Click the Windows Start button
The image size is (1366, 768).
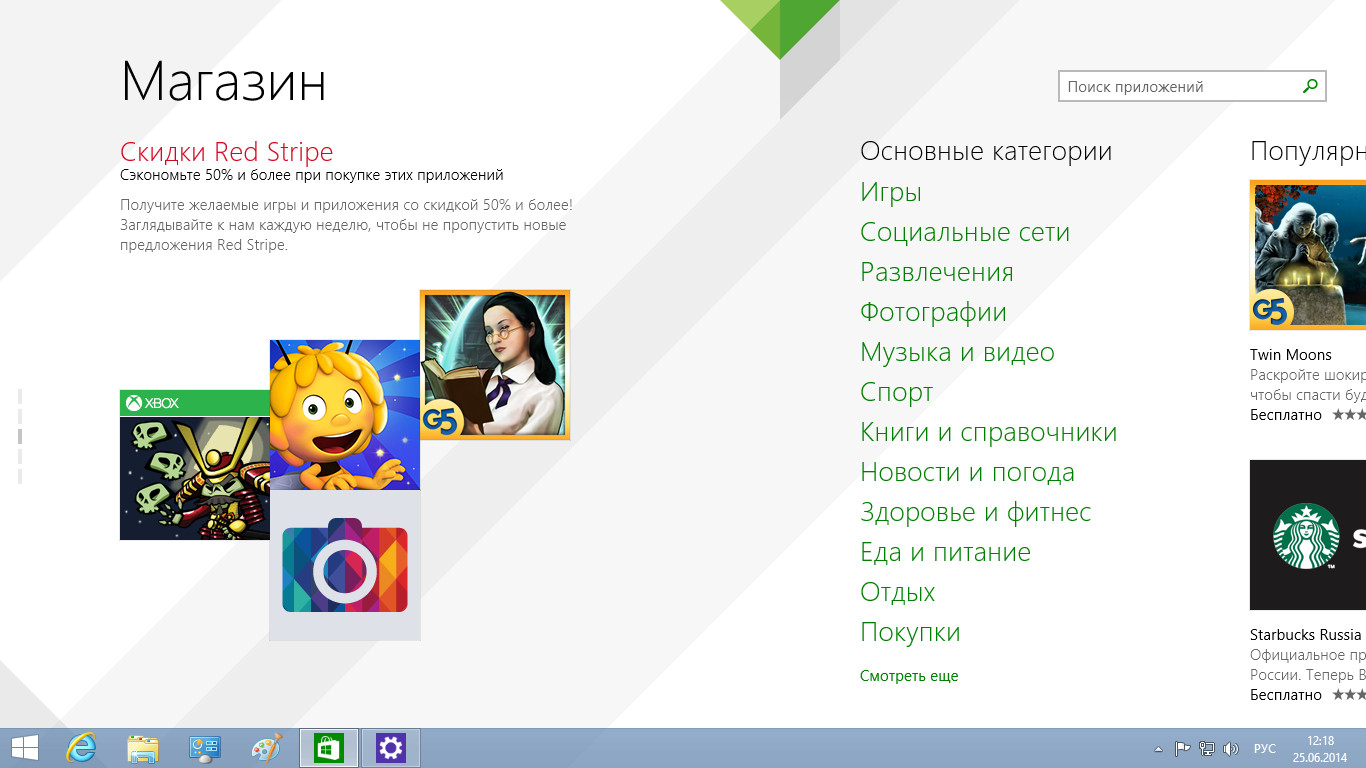(24, 748)
